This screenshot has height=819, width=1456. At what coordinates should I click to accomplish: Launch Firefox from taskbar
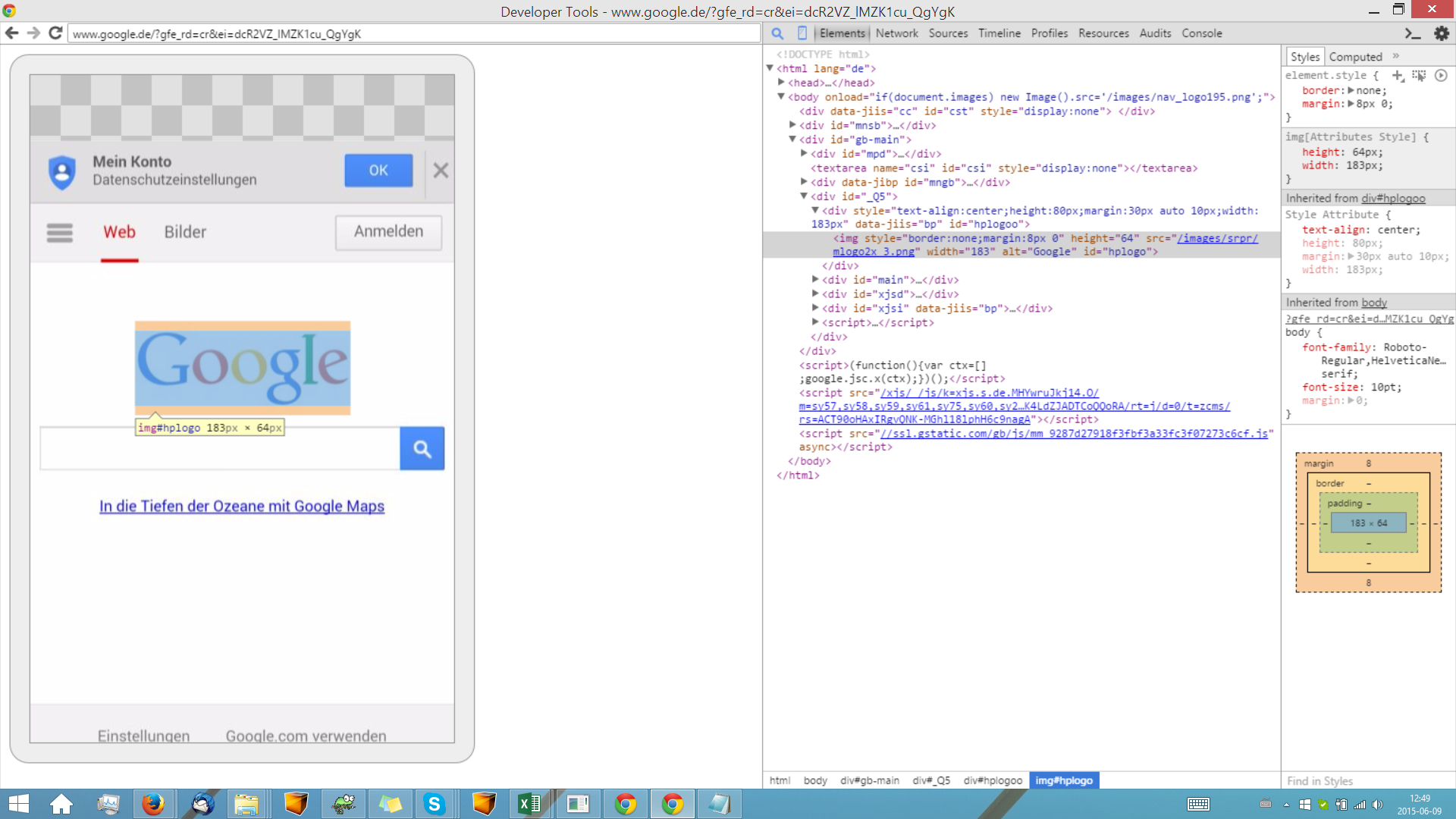tap(153, 804)
